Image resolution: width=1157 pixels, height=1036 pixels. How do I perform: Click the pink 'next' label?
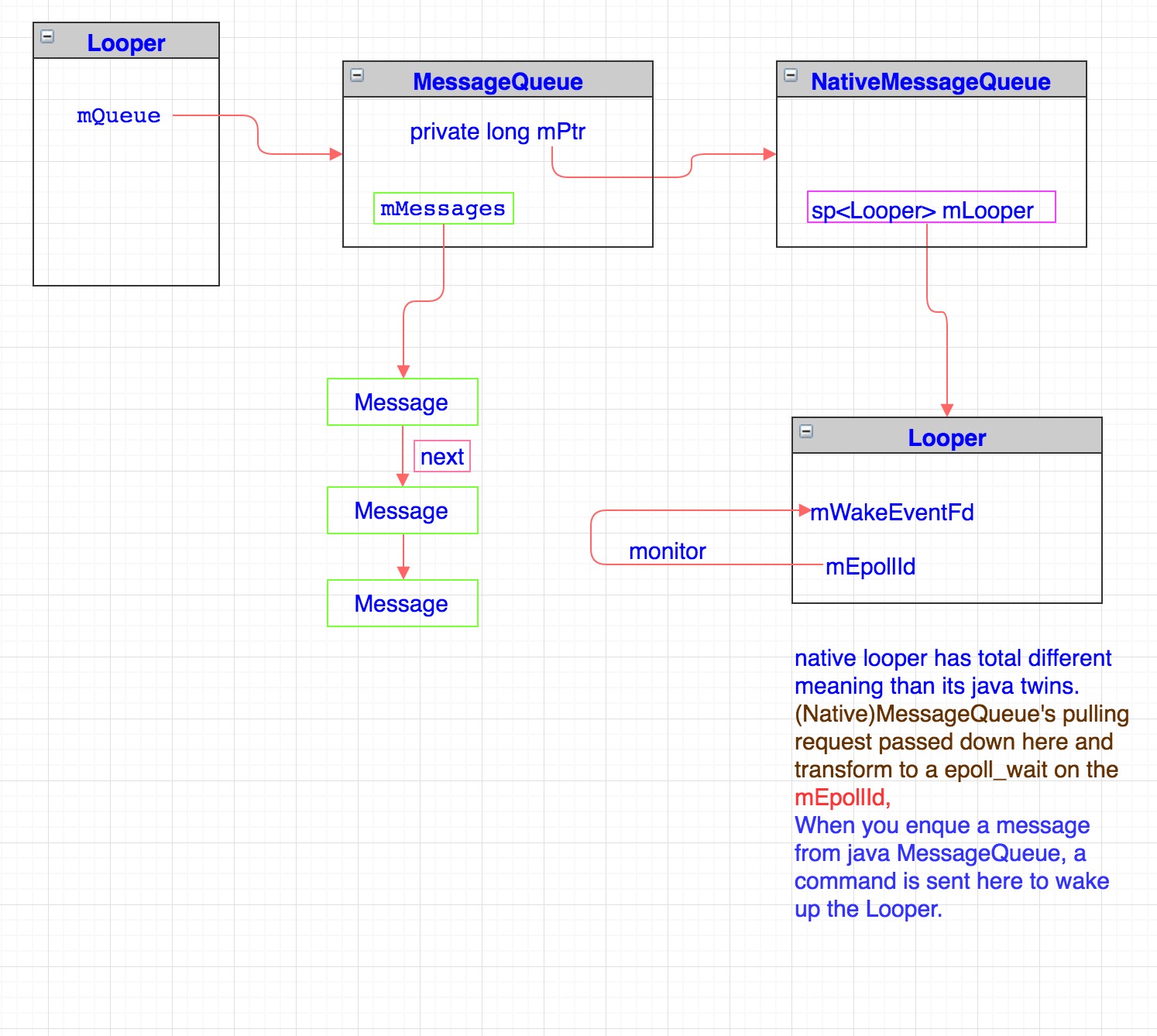(x=442, y=457)
